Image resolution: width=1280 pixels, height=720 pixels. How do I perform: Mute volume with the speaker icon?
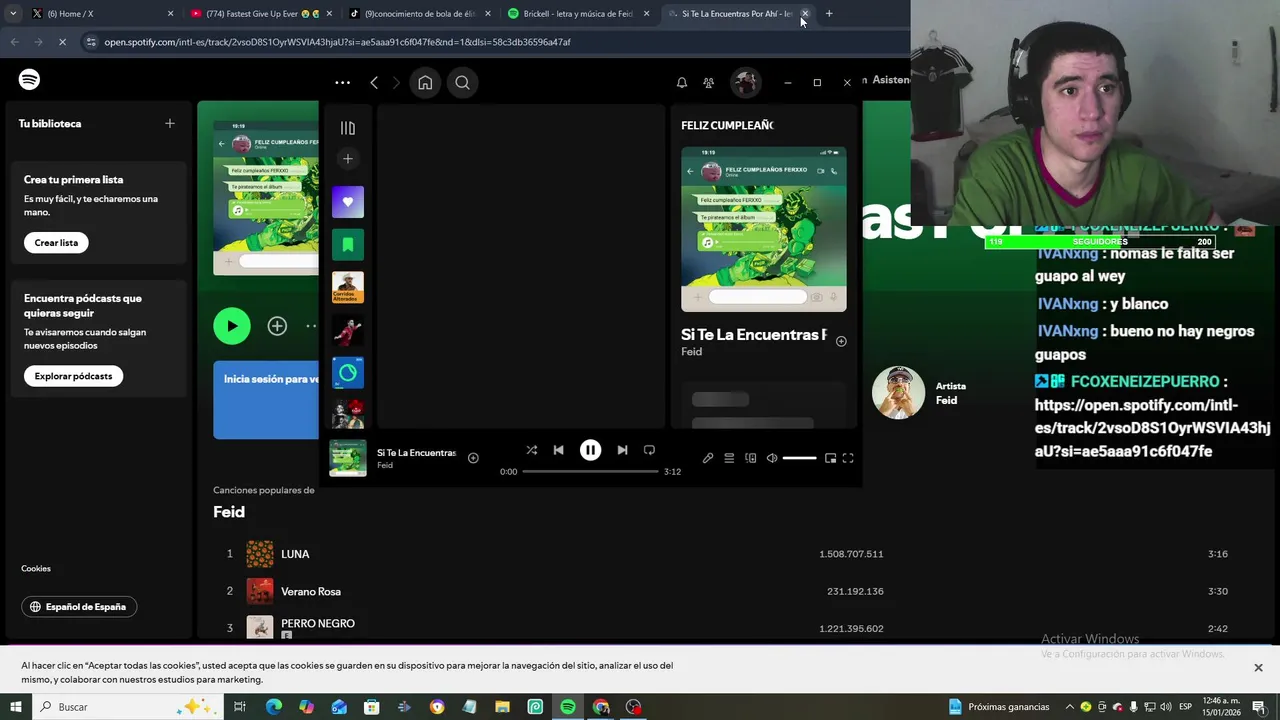pos(772,458)
